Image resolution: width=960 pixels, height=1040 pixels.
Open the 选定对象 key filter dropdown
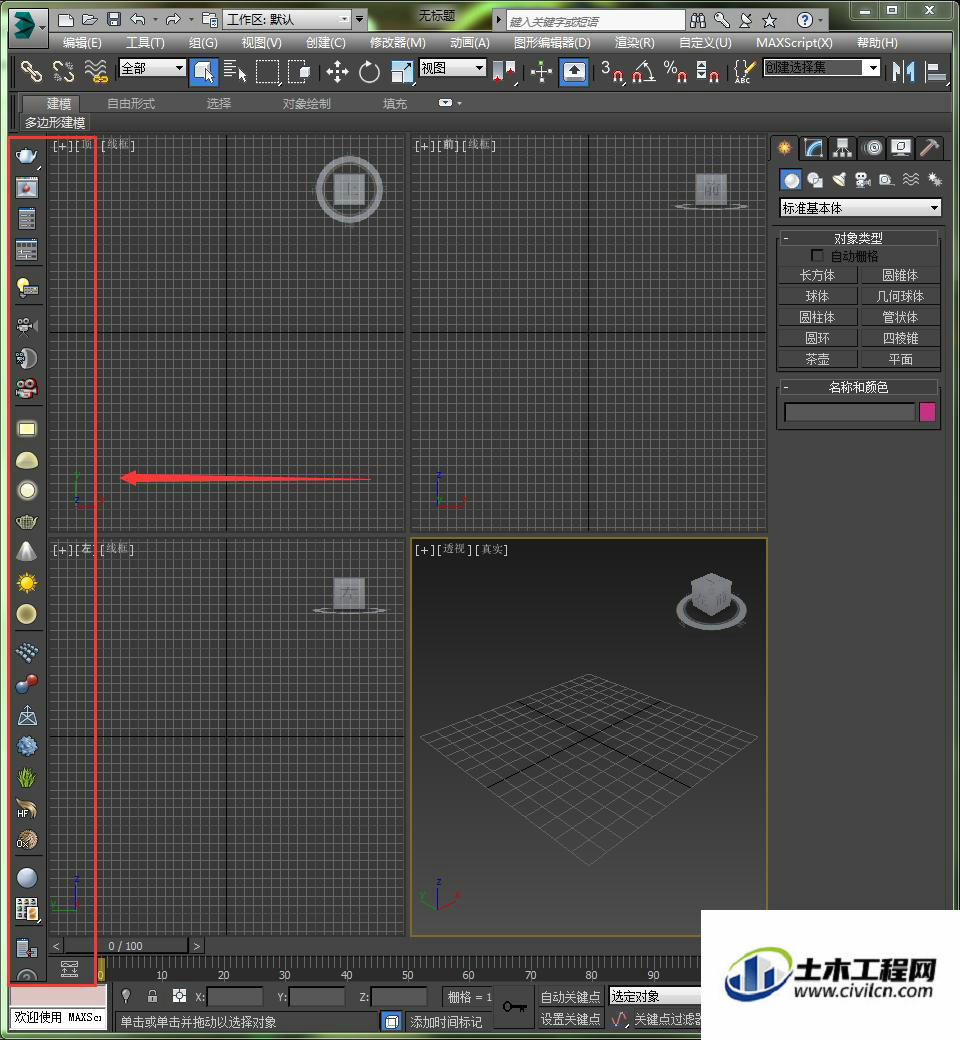coord(655,996)
